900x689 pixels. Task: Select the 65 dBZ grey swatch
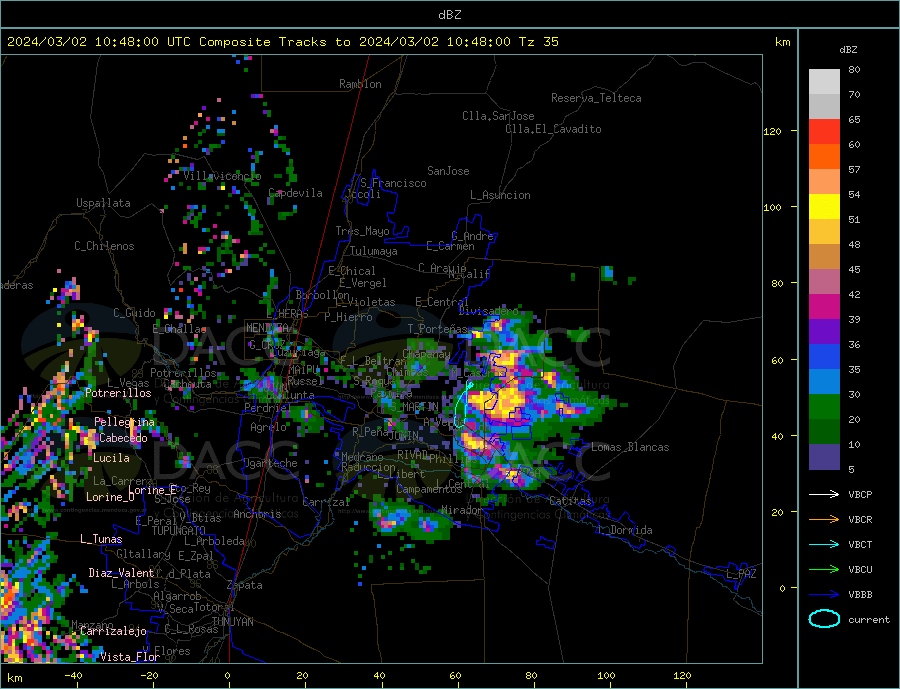[824, 106]
